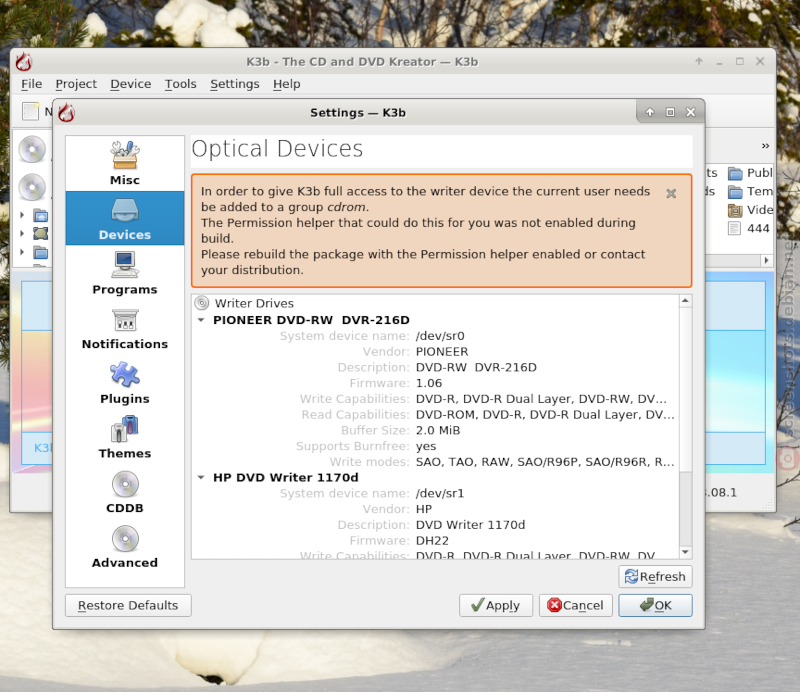The height and width of the screenshot is (692, 800).
Task: Cancel the Settings dialog
Action: 576,605
